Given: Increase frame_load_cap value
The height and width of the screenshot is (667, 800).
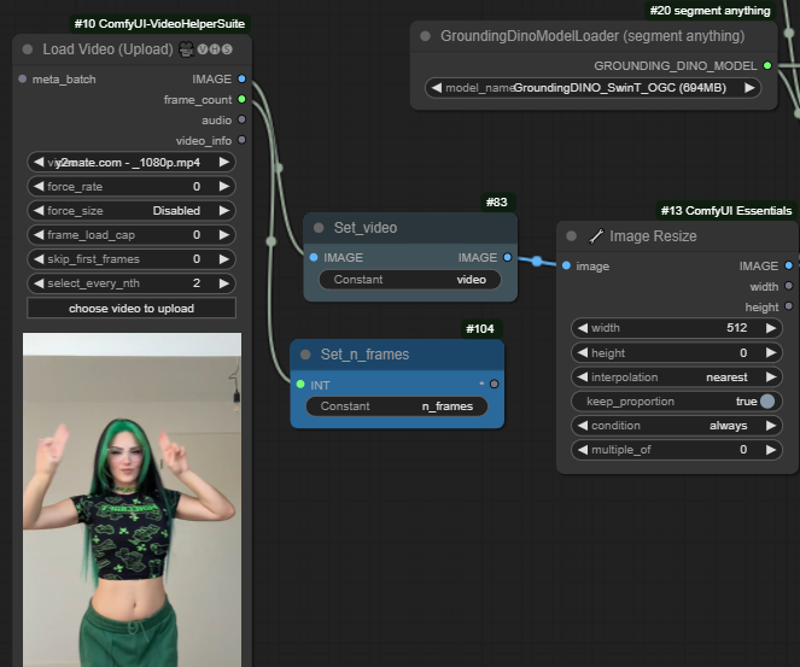Looking at the screenshot, I should tap(224, 235).
